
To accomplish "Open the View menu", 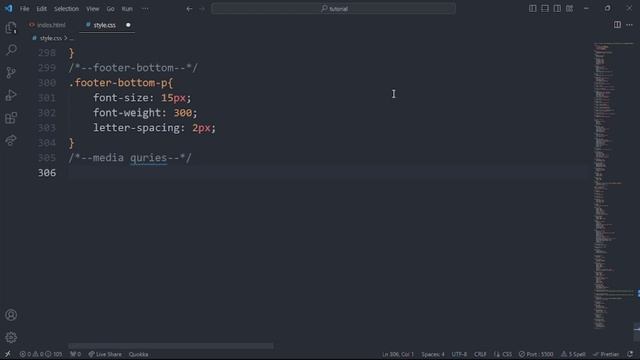I will tap(93, 9).
